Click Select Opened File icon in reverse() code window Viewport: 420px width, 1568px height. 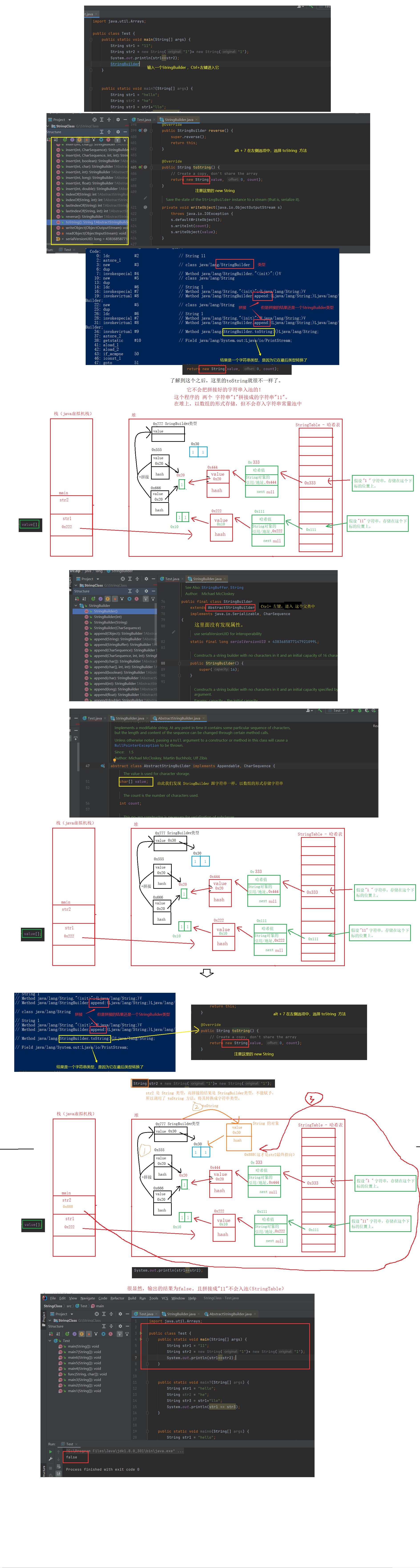(x=94, y=120)
